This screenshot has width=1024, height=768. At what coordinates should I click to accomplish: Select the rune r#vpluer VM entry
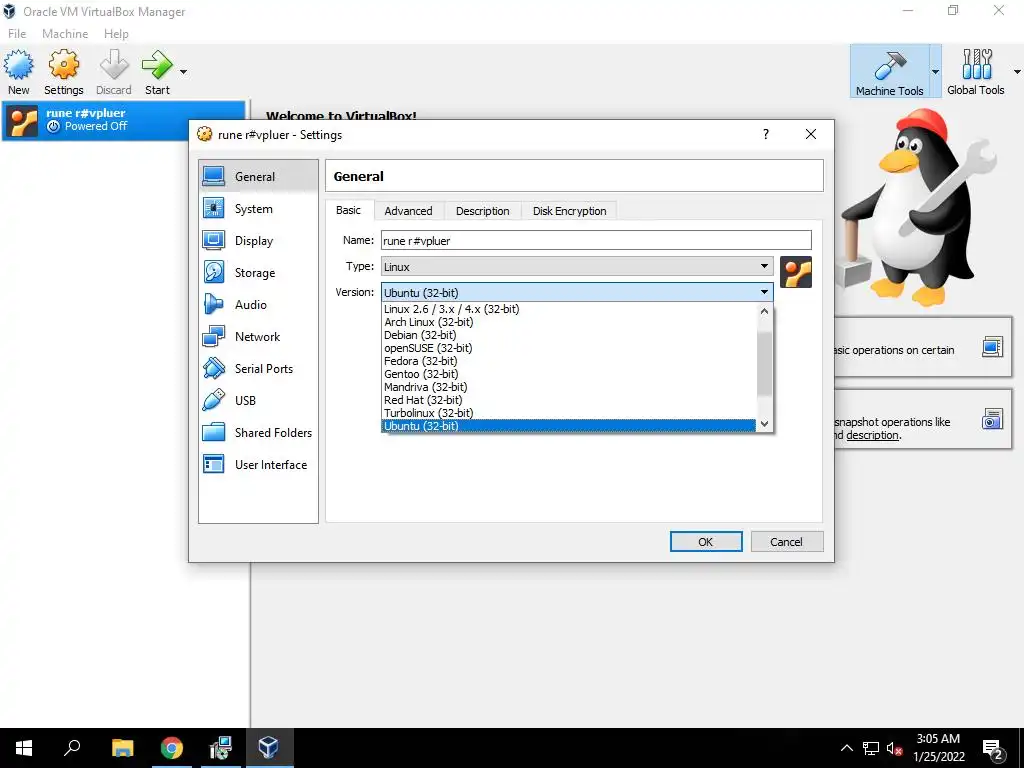click(x=124, y=120)
